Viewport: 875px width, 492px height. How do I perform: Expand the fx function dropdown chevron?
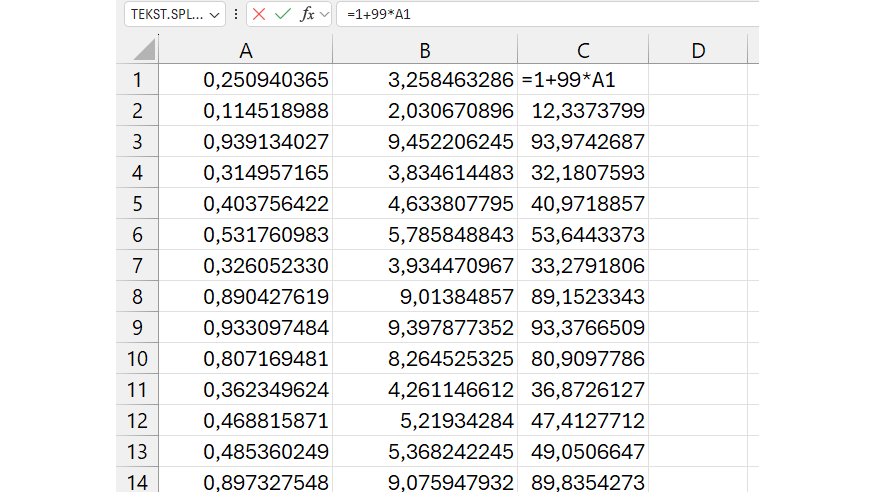324,15
